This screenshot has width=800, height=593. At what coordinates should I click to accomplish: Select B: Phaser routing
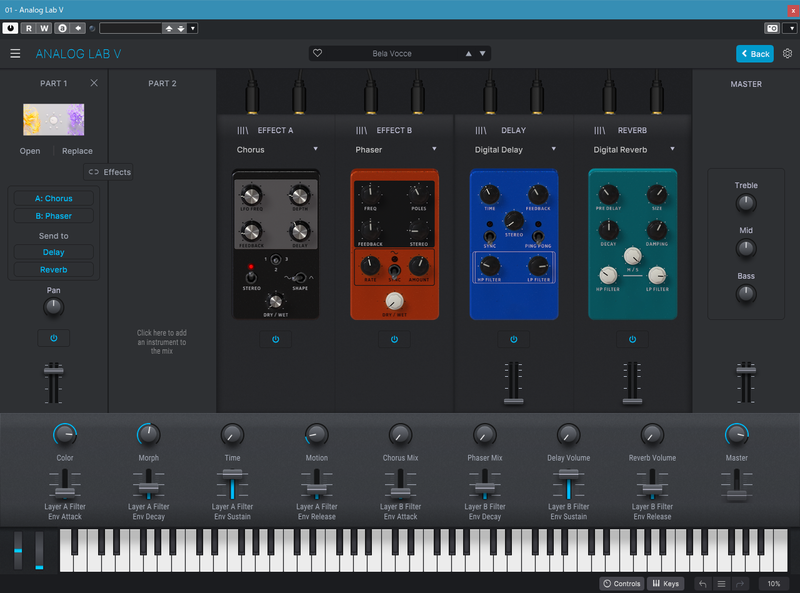pyautogui.click(x=54, y=216)
